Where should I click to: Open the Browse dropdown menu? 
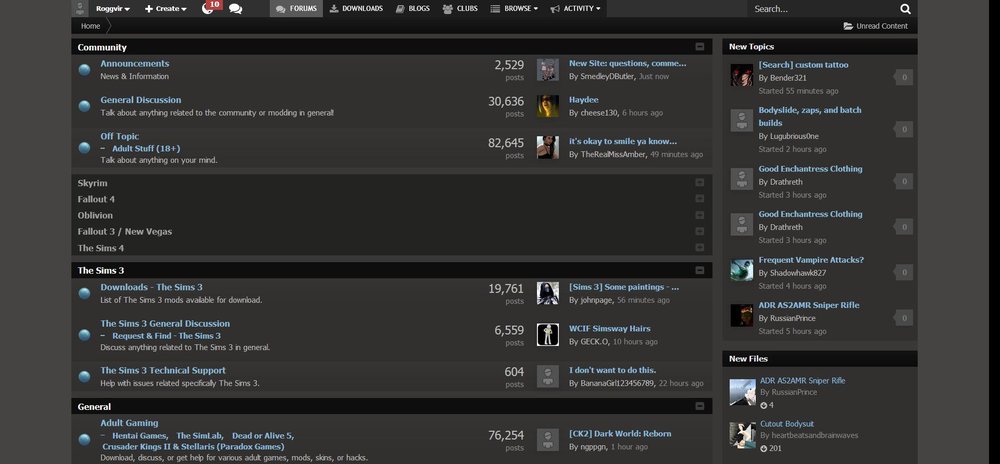tap(514, 8)
